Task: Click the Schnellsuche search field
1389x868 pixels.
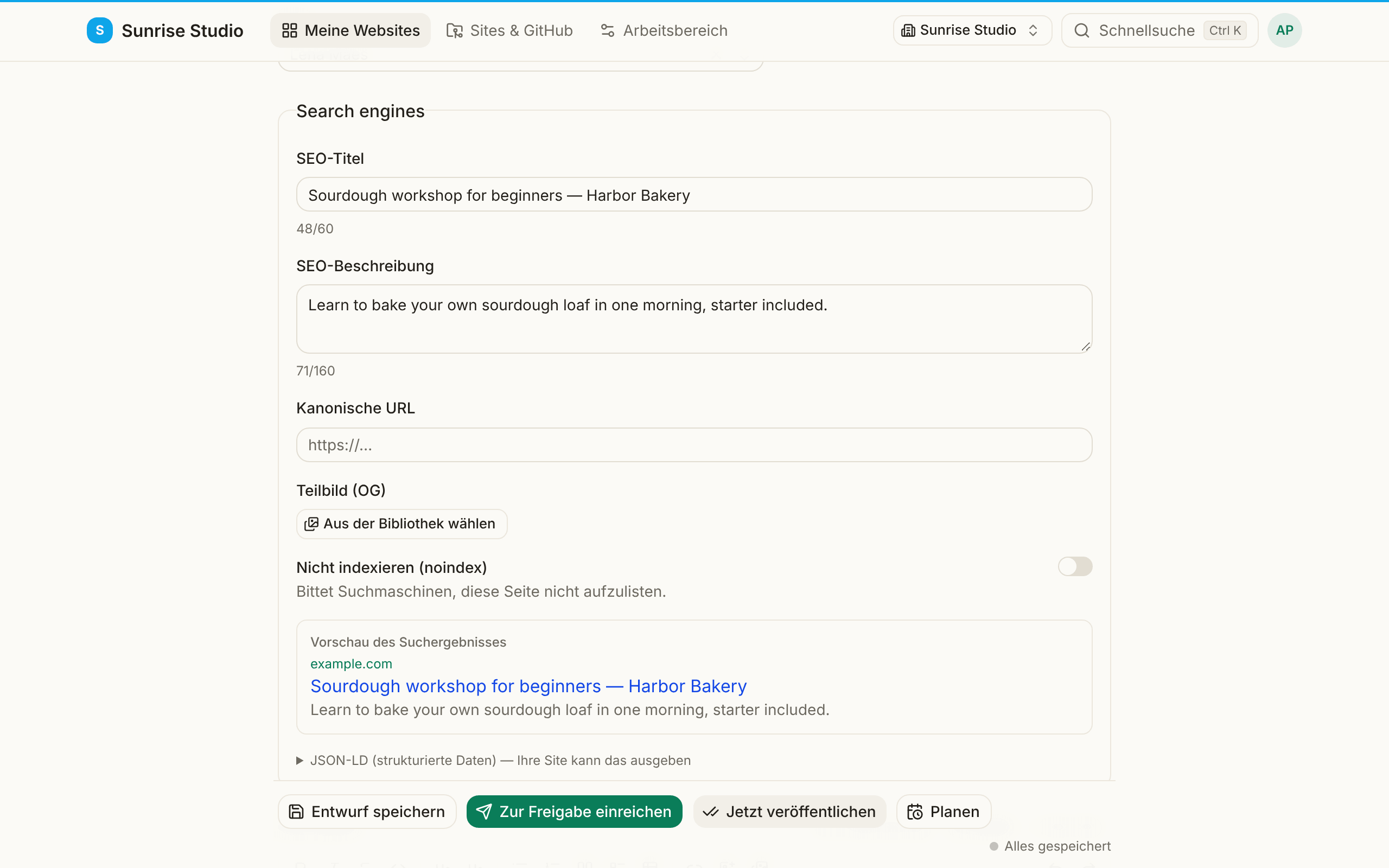Action: click(x=1159, y=30)
